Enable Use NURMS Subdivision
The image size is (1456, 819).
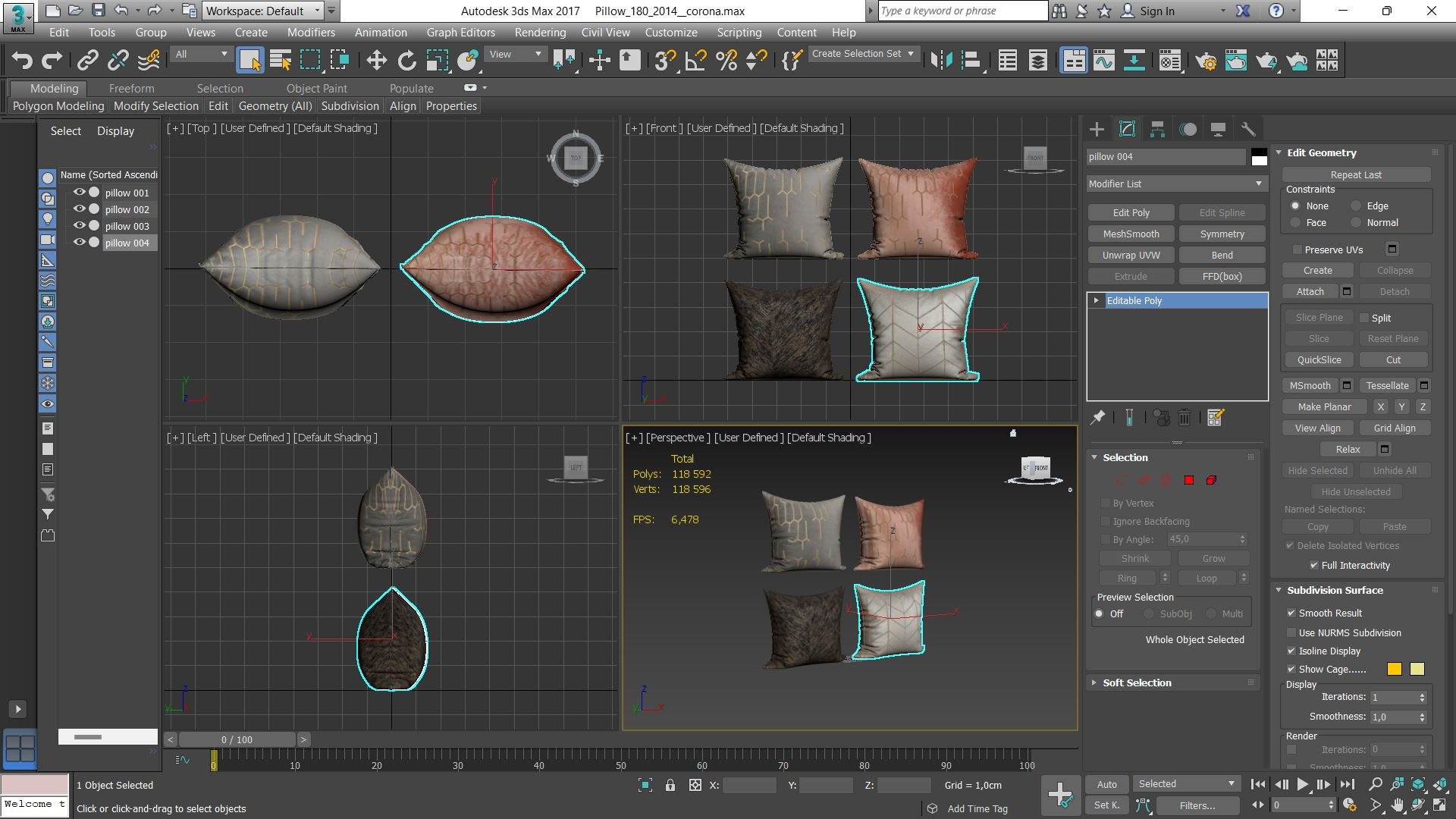coord(1291,633)
